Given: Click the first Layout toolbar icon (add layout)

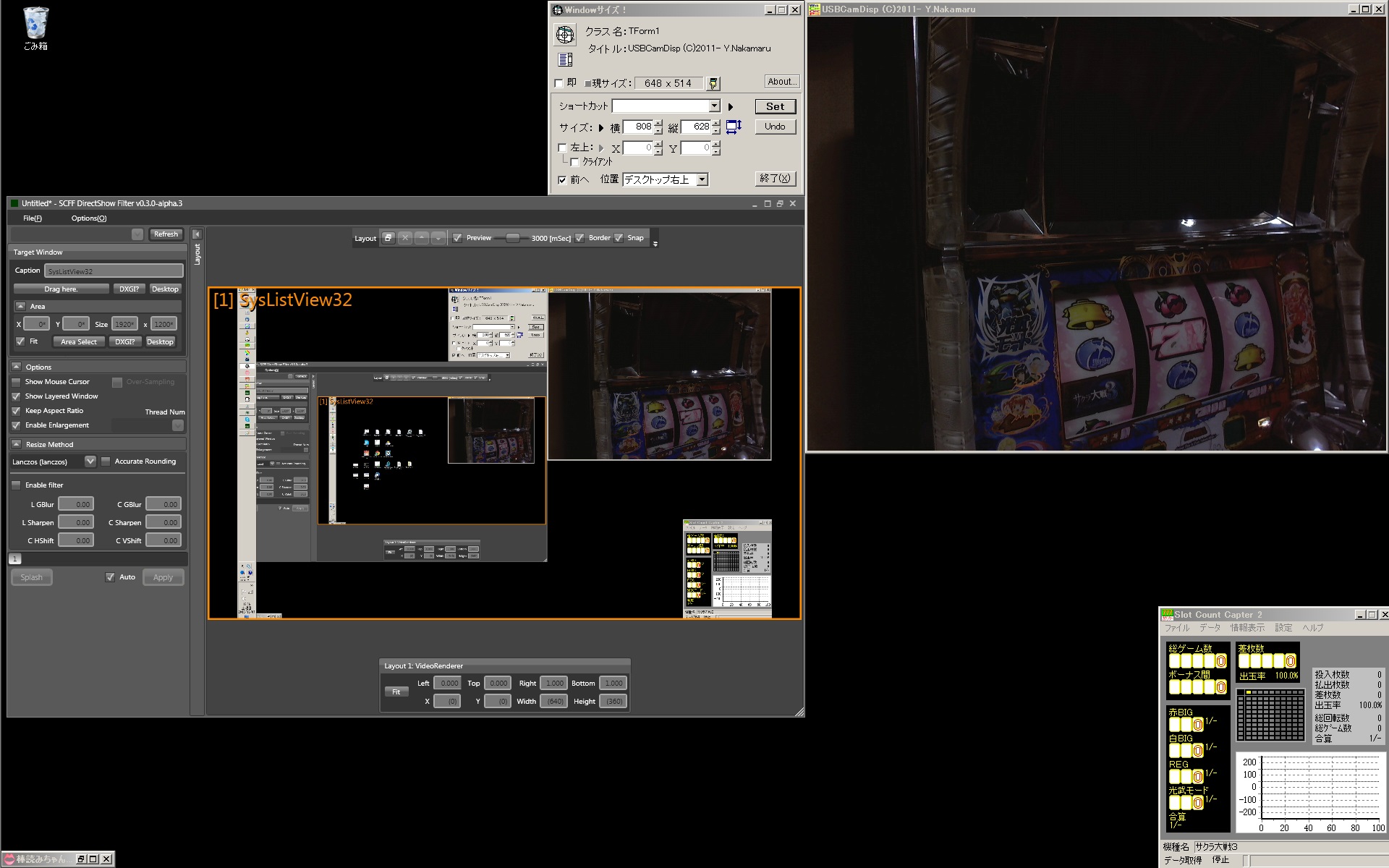Looking at the screenshot, I should point(388,237).
